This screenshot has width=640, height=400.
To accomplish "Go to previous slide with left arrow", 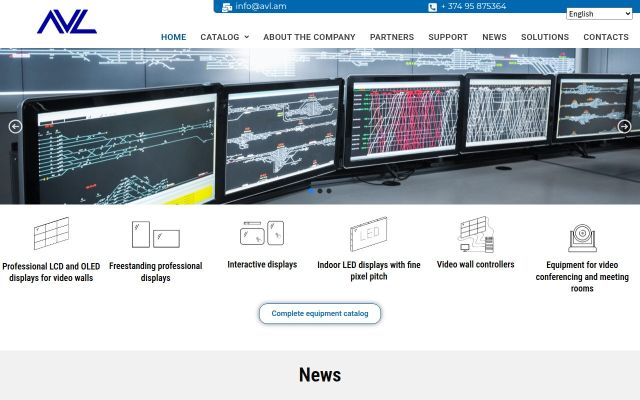I will pyautogui.click(x=16, y=127).
